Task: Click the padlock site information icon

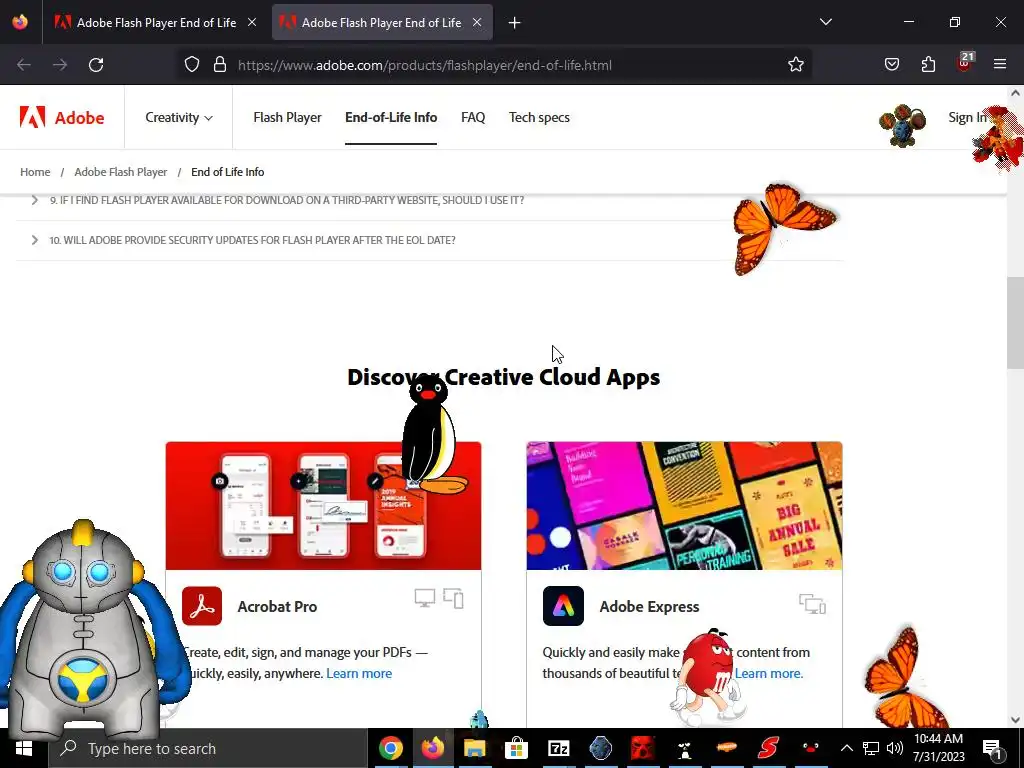Action: pyautogui.click(x=220, y=65)
